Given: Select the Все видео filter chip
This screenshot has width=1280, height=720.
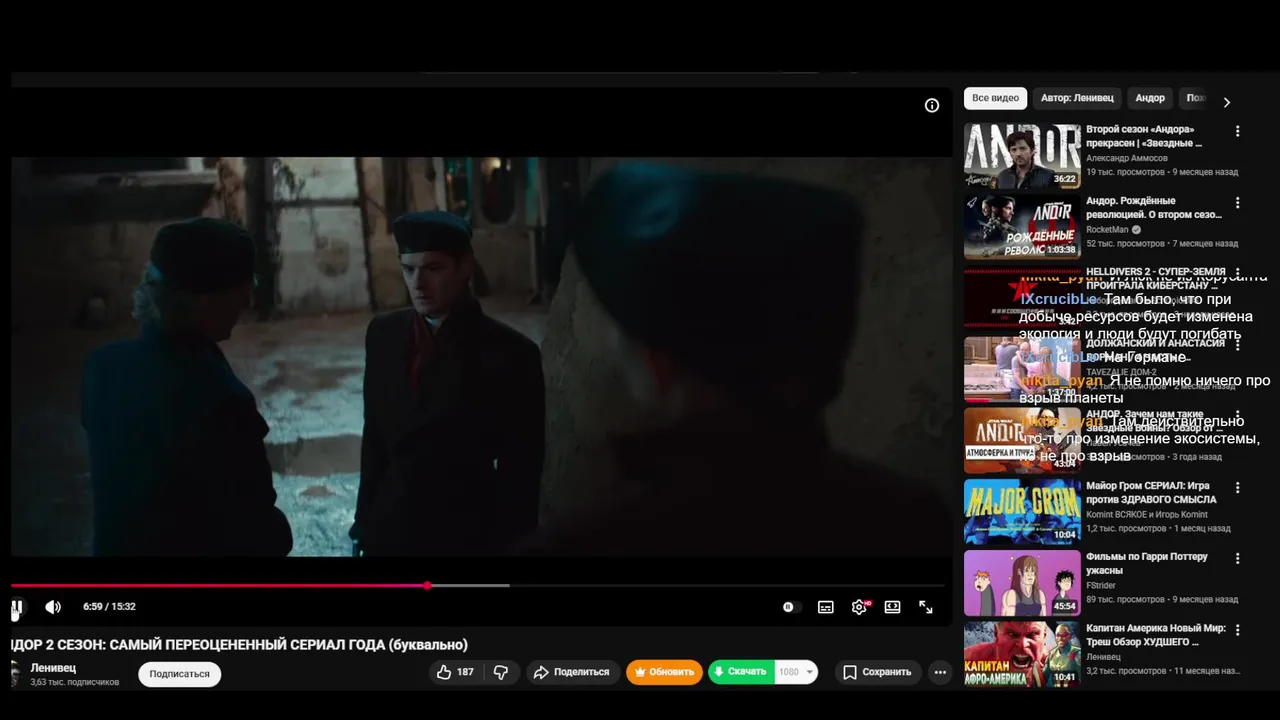Looking at the screenshot, I should pyautogui.click(x=995, y=98).
